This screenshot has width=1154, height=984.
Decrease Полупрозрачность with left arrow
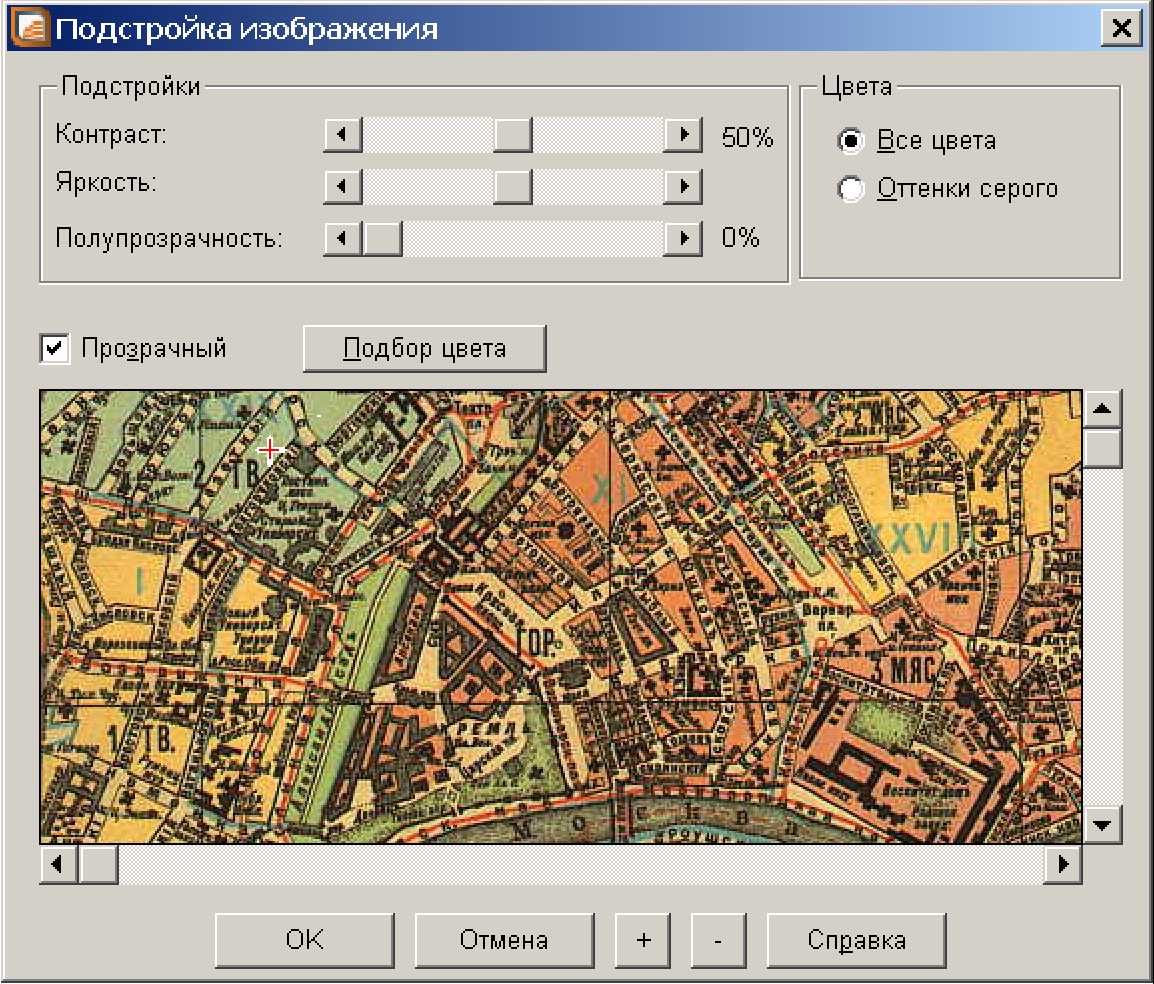[x=342, y=239]
